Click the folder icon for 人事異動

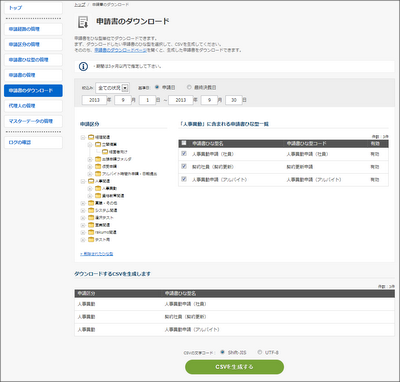pos(98,188)
